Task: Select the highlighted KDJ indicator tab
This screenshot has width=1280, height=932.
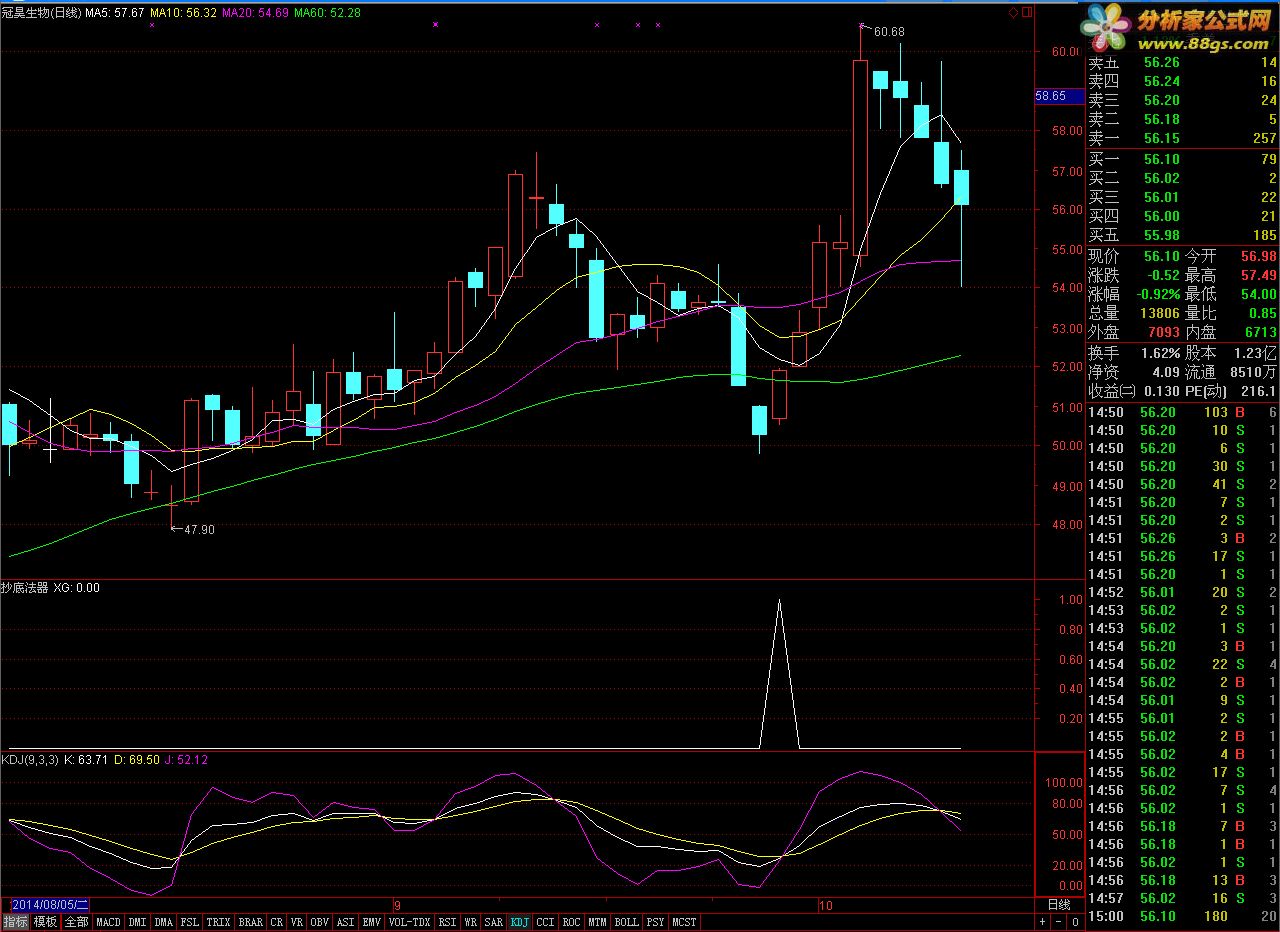Action: [x=520, y=922]
